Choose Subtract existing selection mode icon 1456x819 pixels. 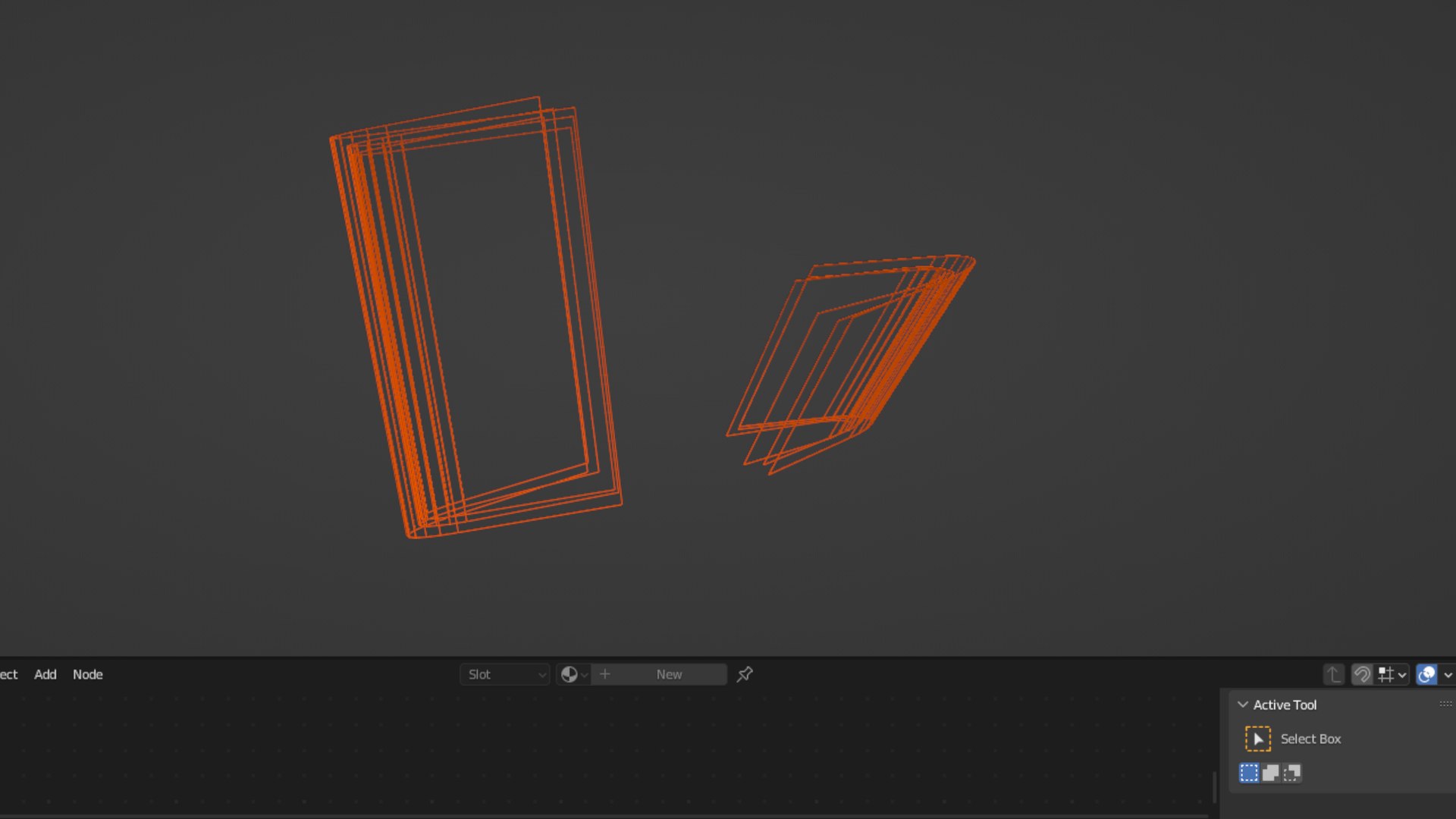[1292, 773]
